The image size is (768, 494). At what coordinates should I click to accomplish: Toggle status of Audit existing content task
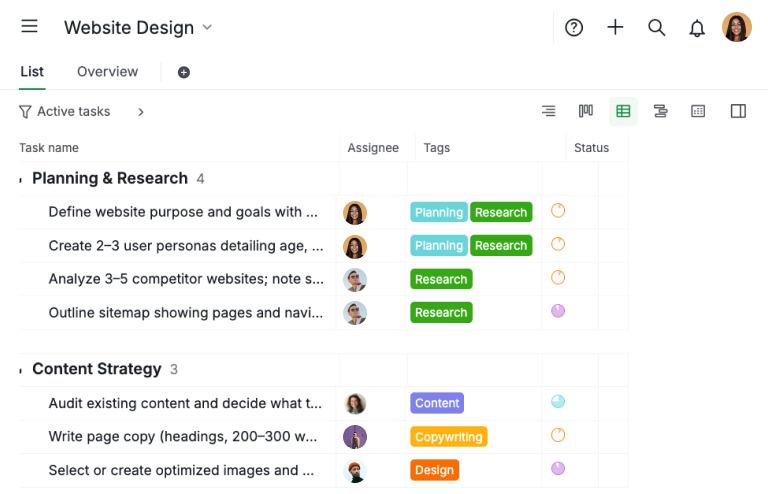[x=558, y=402]
